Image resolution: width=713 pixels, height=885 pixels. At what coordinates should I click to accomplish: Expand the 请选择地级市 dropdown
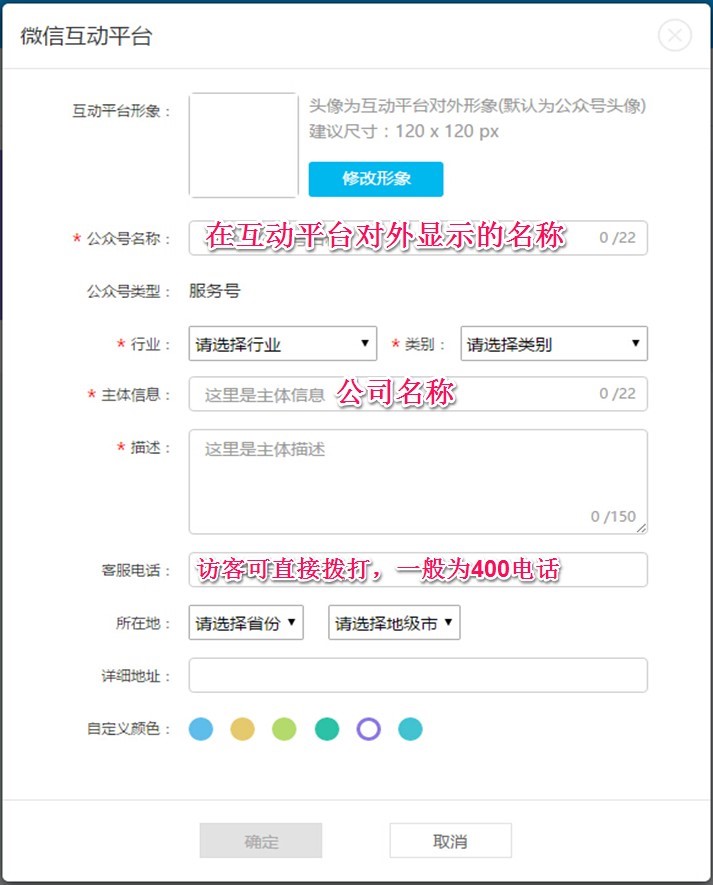pos(394,623)
